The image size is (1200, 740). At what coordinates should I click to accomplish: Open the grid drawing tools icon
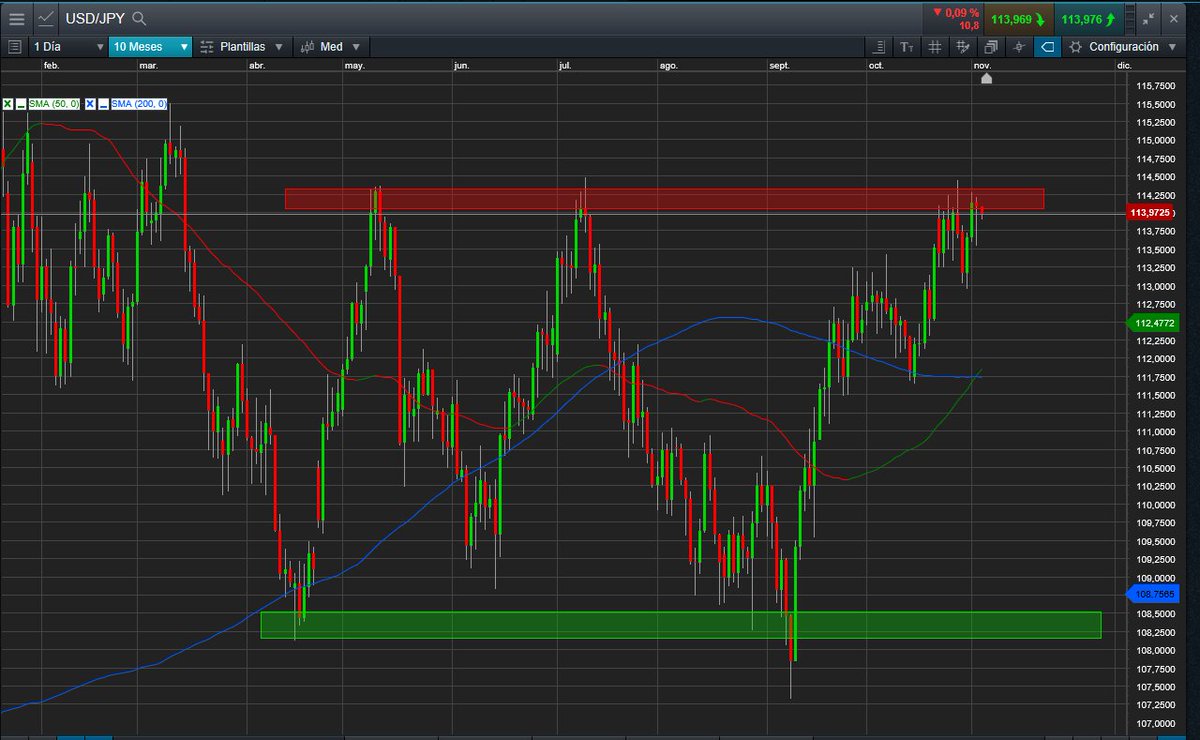click(x=963, y=46)
